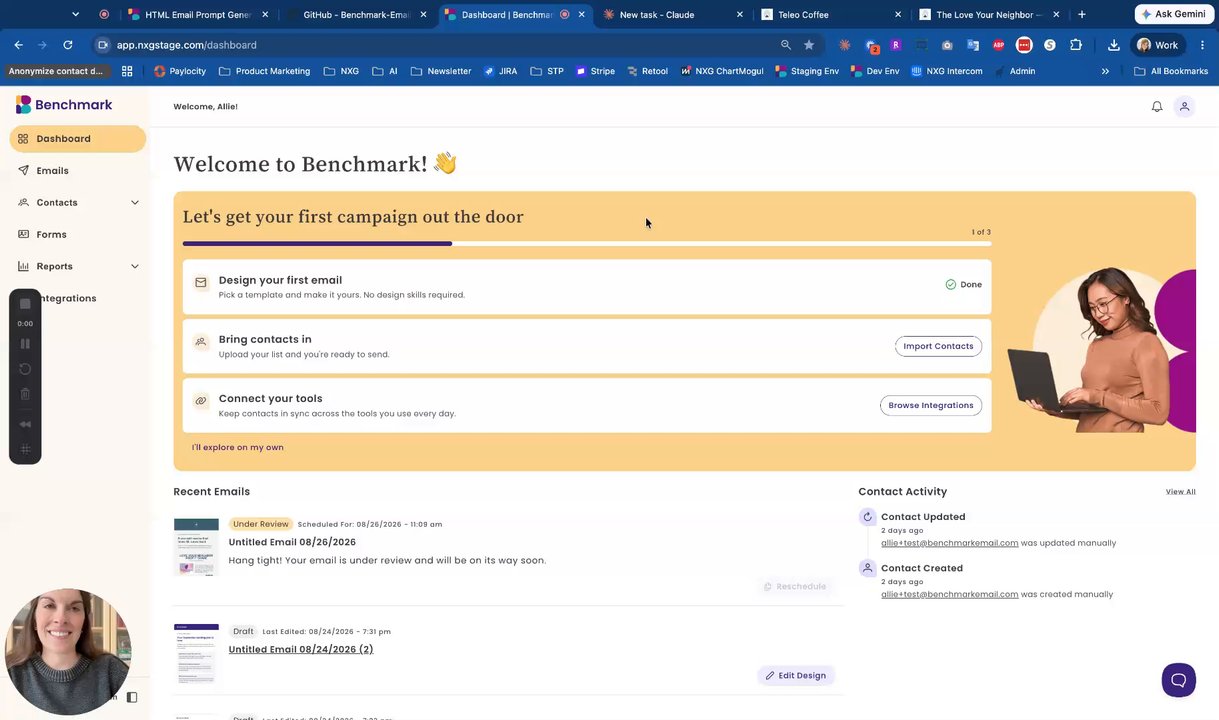Click the browser reload icon
This screenshot has height=720, width=1219.
(68, 45)
